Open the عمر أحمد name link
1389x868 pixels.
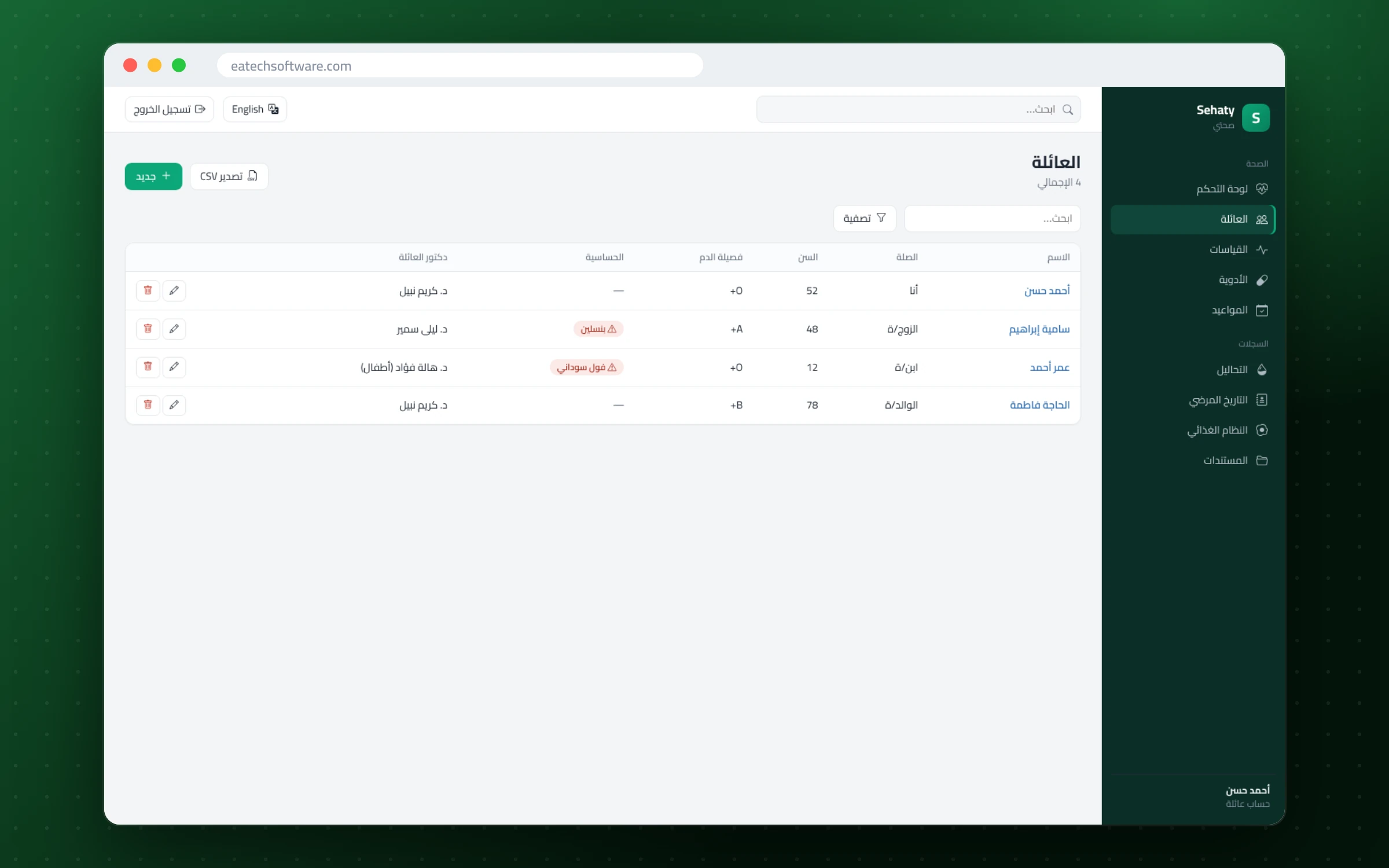[1050, 367]
